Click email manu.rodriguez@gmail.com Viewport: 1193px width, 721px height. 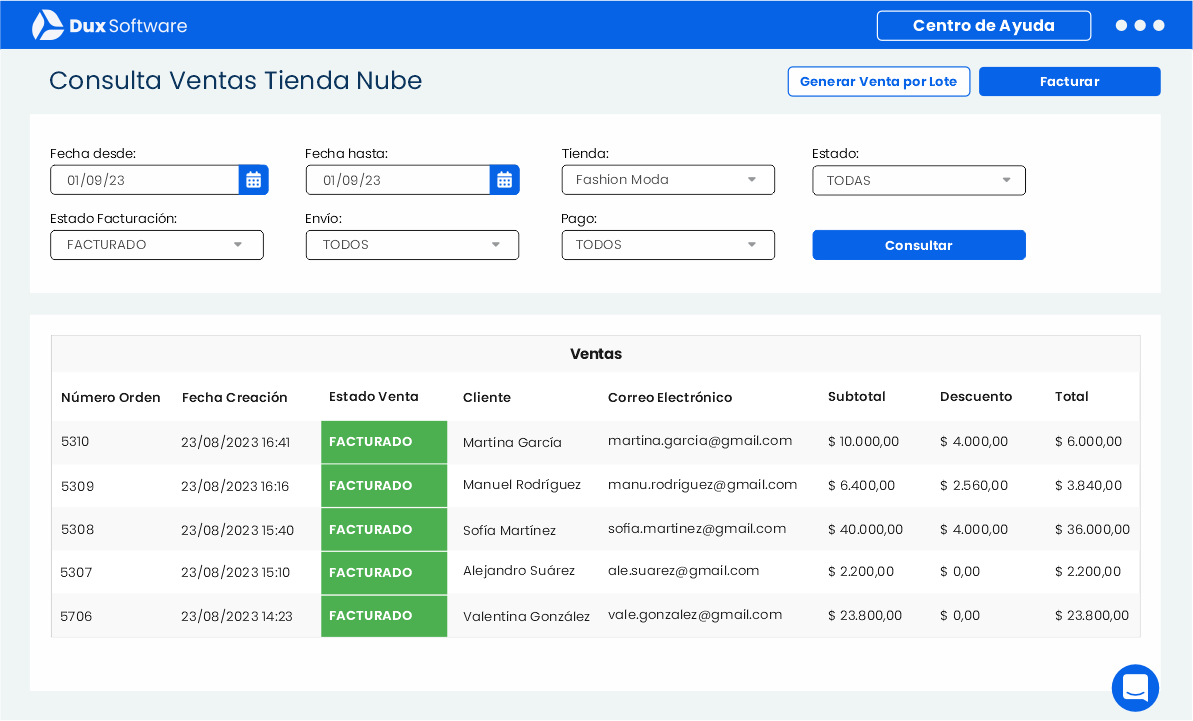(702, 484)
